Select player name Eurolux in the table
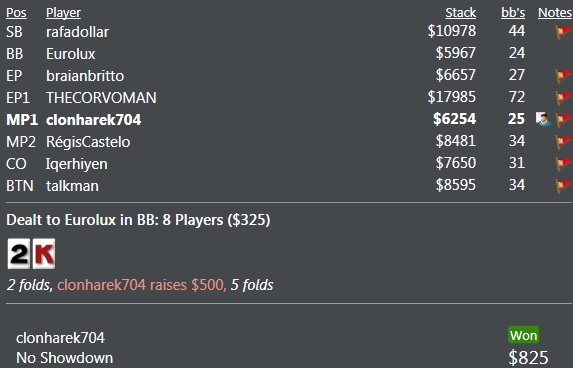This screenshot has width=573, height=368. [x=71, y=54]
